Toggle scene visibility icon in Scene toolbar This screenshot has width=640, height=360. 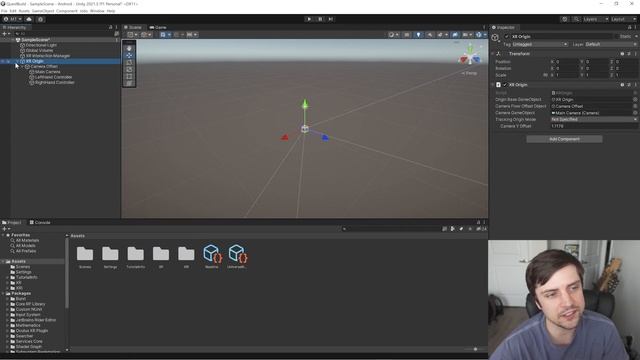(x=455, y=35)
